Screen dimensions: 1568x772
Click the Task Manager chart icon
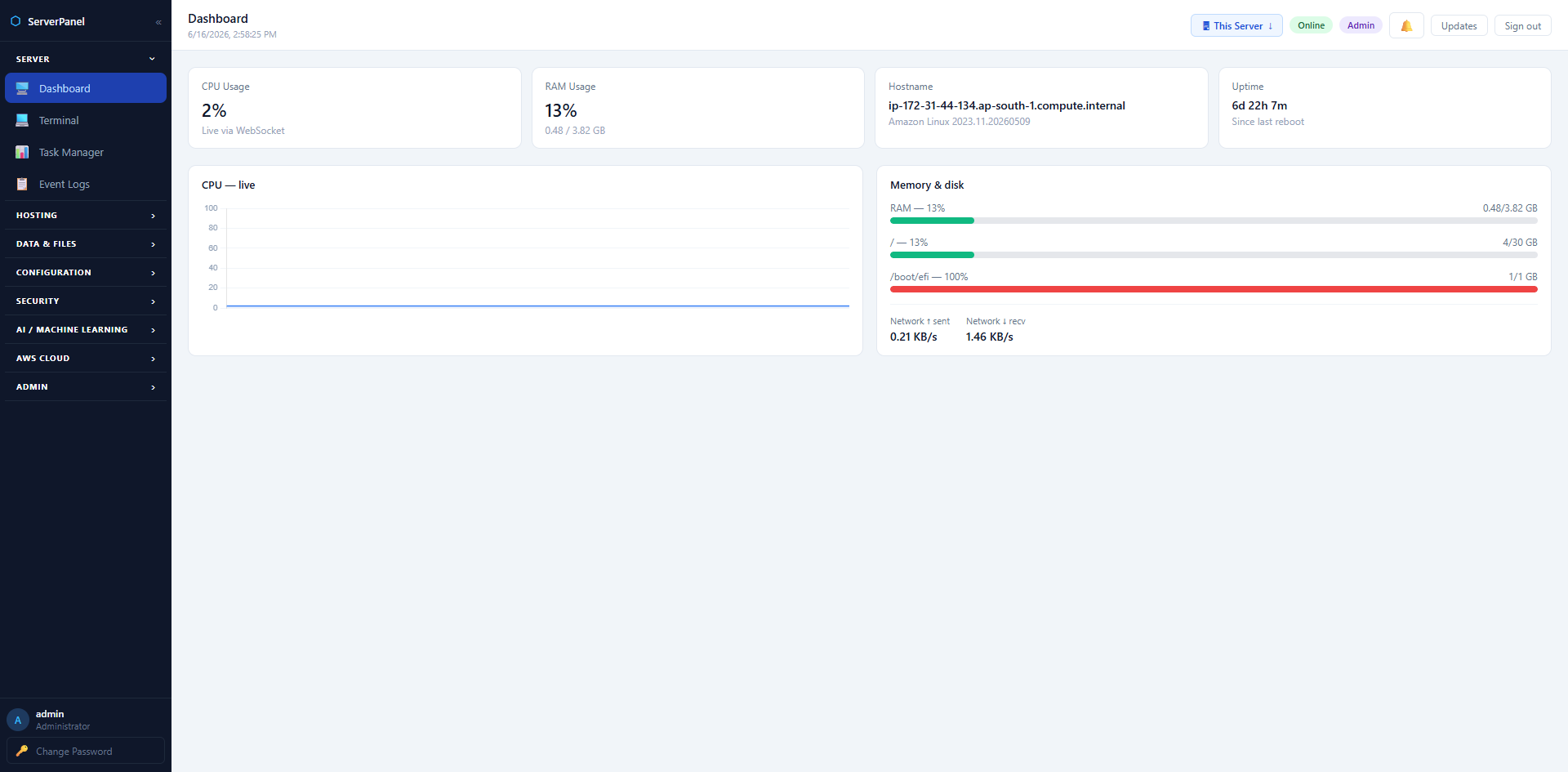(x=22, y=152)
